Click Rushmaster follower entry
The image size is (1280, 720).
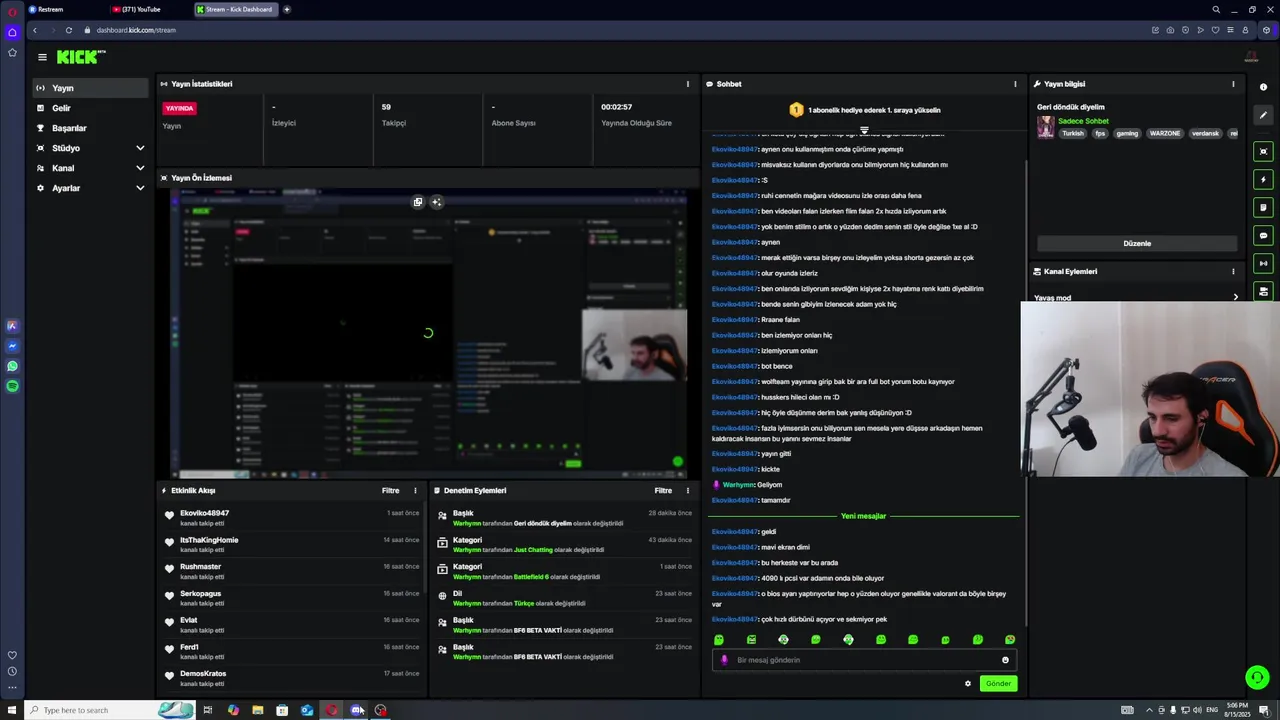point(200,567)
